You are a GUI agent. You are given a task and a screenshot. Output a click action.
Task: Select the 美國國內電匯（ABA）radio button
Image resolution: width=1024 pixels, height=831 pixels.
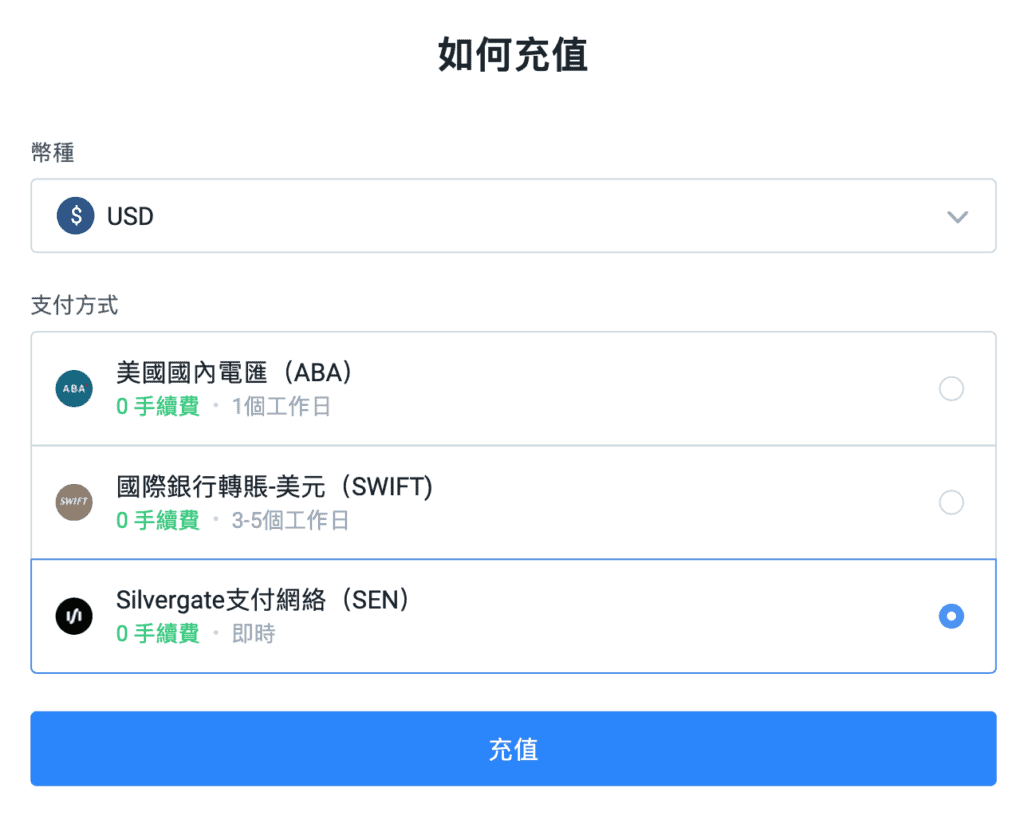click(951, 389)
